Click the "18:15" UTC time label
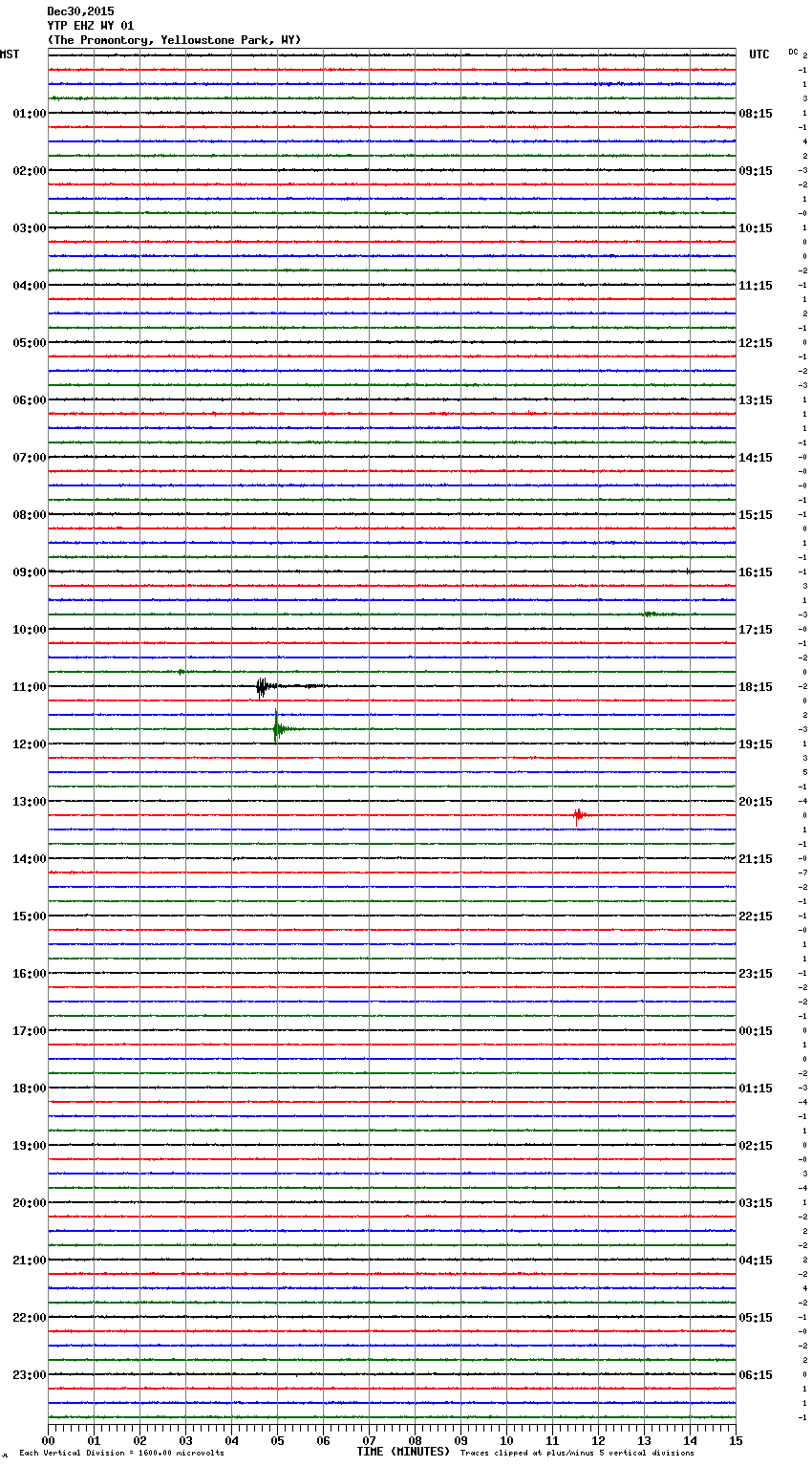812x1466 pixels. point(756,687)
